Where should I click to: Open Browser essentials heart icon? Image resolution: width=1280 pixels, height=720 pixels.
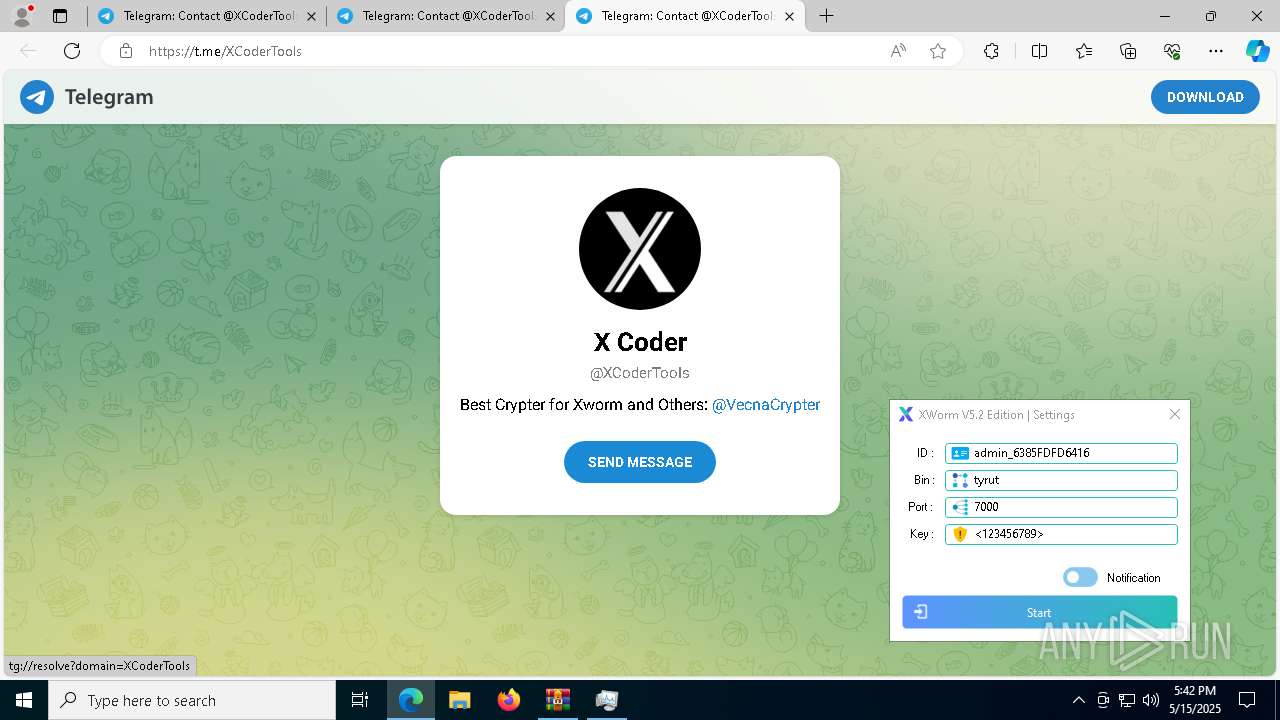point(1172,51)
